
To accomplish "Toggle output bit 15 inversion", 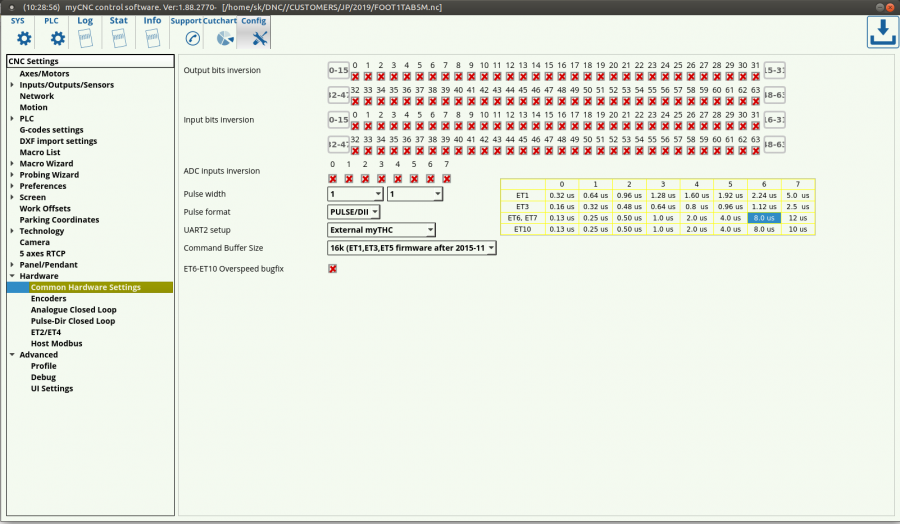I will (x=549, y=76).
